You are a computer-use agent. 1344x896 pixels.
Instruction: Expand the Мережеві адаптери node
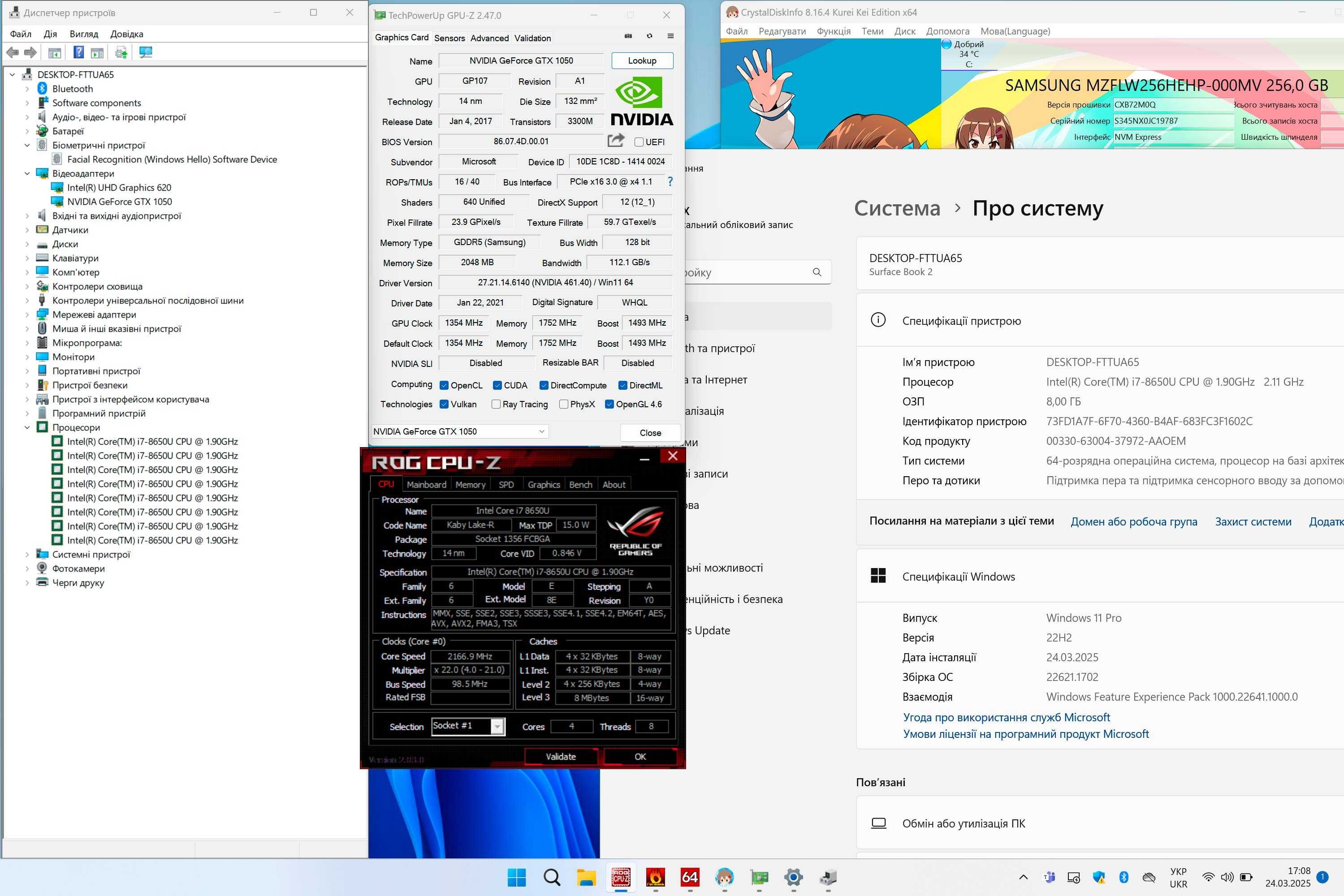27,314
